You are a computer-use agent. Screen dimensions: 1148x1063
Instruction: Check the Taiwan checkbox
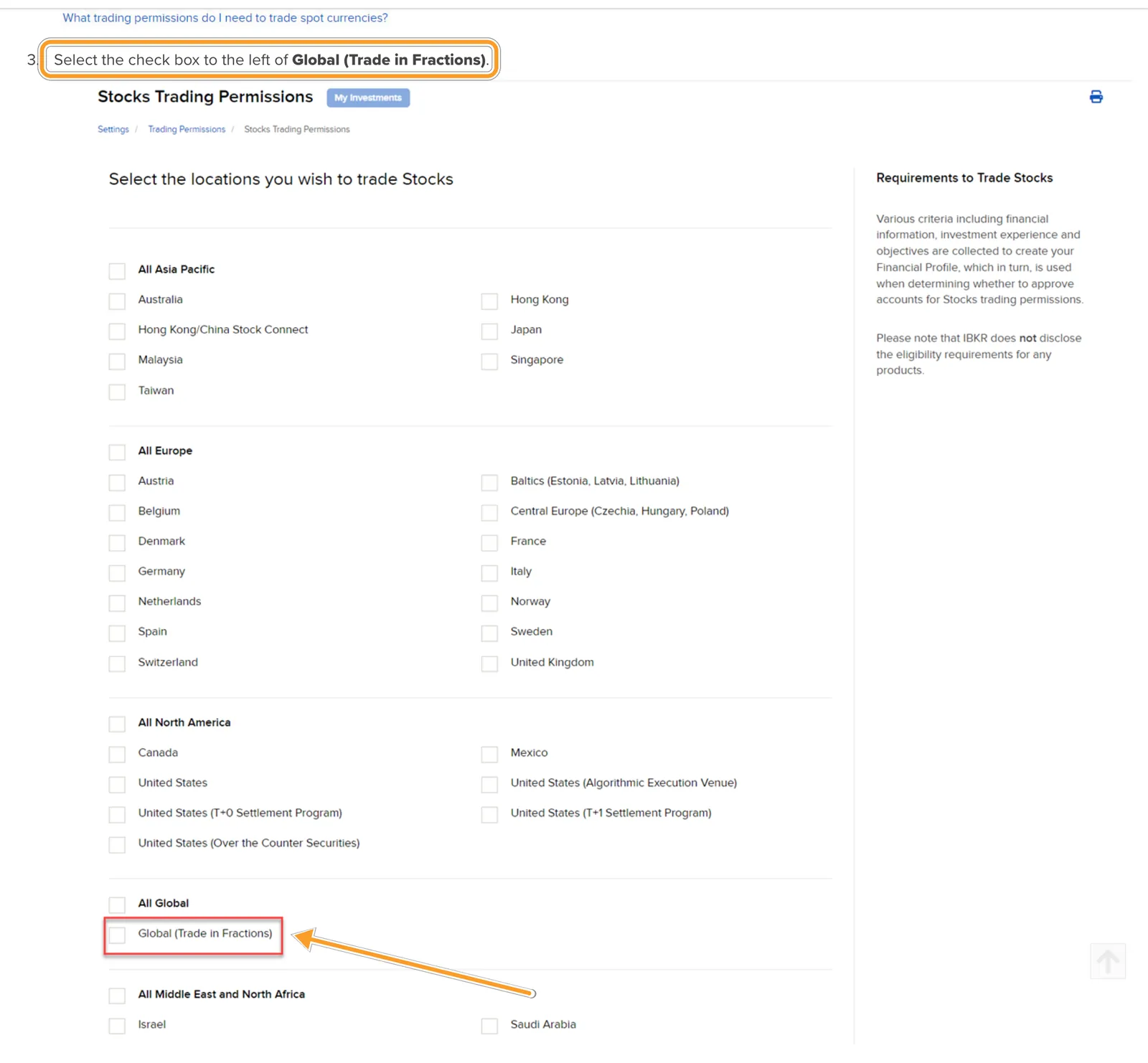pos(117,392)
